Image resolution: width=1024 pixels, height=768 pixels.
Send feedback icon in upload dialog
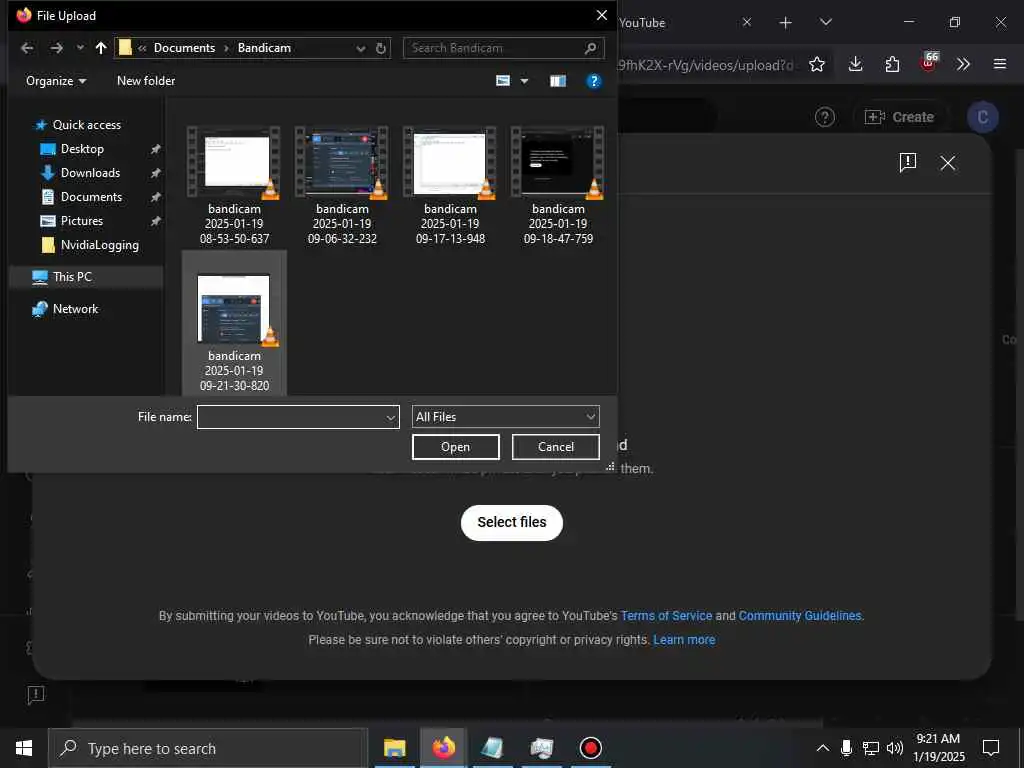[908, 163]
